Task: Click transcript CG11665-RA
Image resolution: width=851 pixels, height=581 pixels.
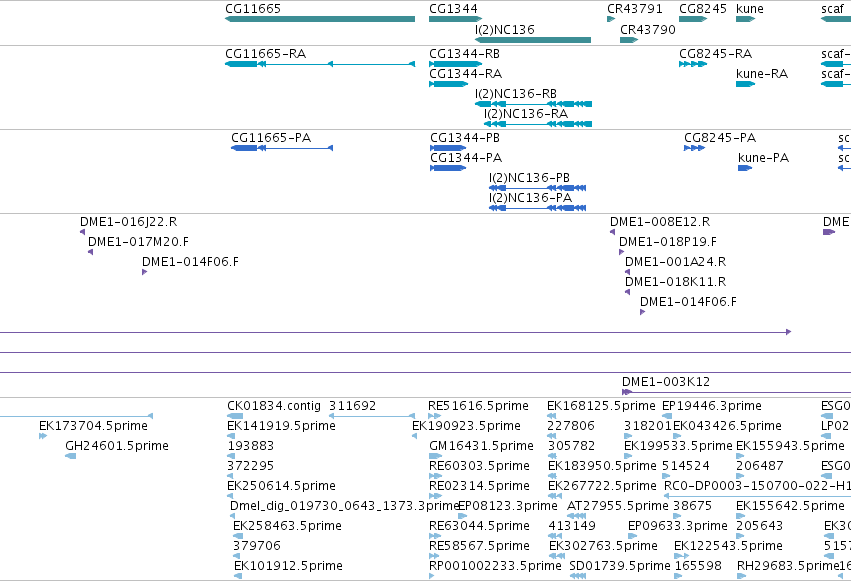Action: coord(320,64)
